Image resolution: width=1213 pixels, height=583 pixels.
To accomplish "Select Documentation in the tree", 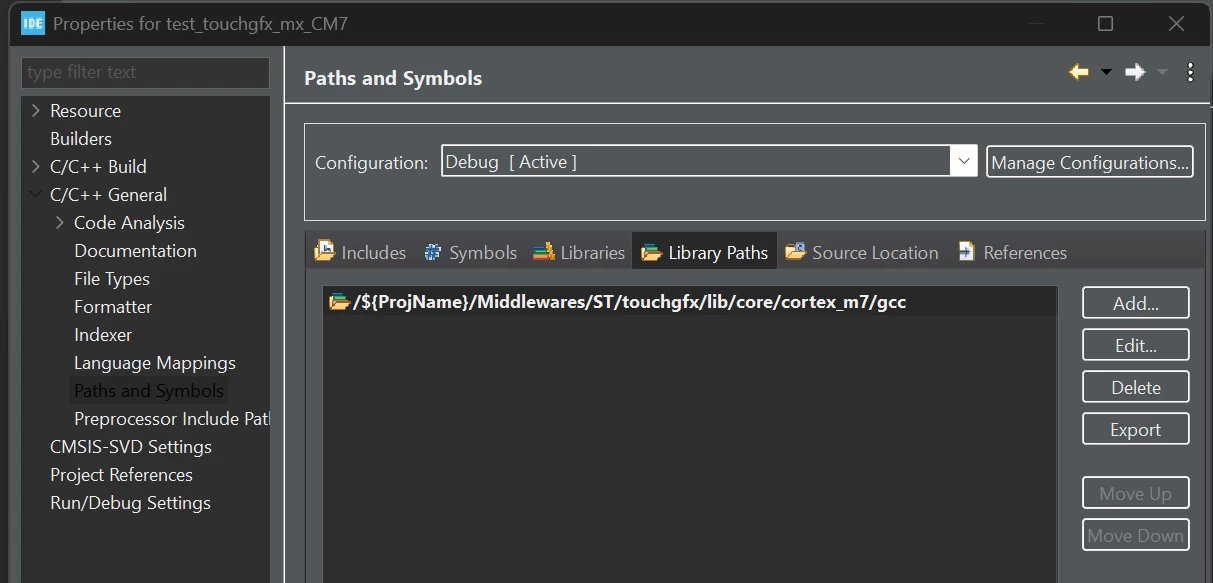I will pyautogui.click(x=135, y=250).
